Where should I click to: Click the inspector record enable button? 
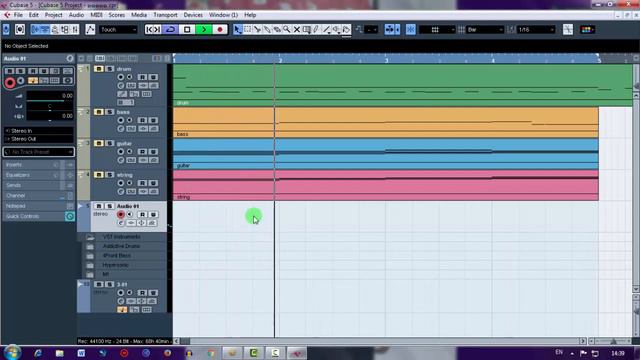[10, 83]
